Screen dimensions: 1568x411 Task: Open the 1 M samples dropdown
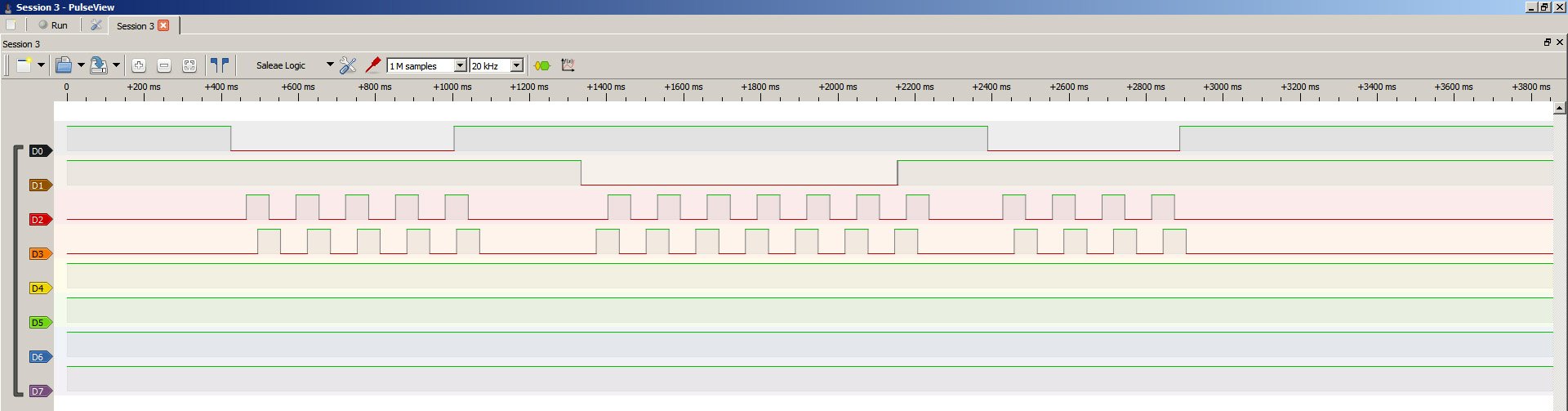[x=460, y=65]
